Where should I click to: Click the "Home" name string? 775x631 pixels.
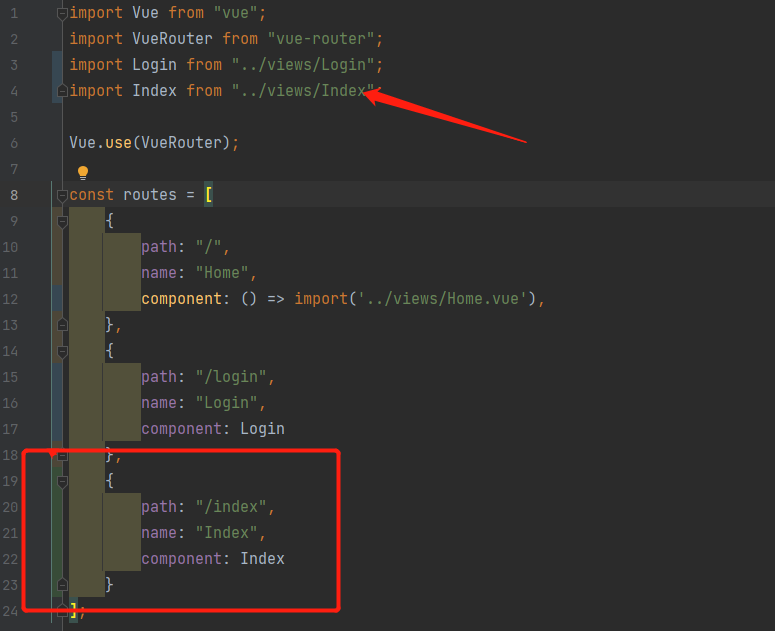(222, 273)
